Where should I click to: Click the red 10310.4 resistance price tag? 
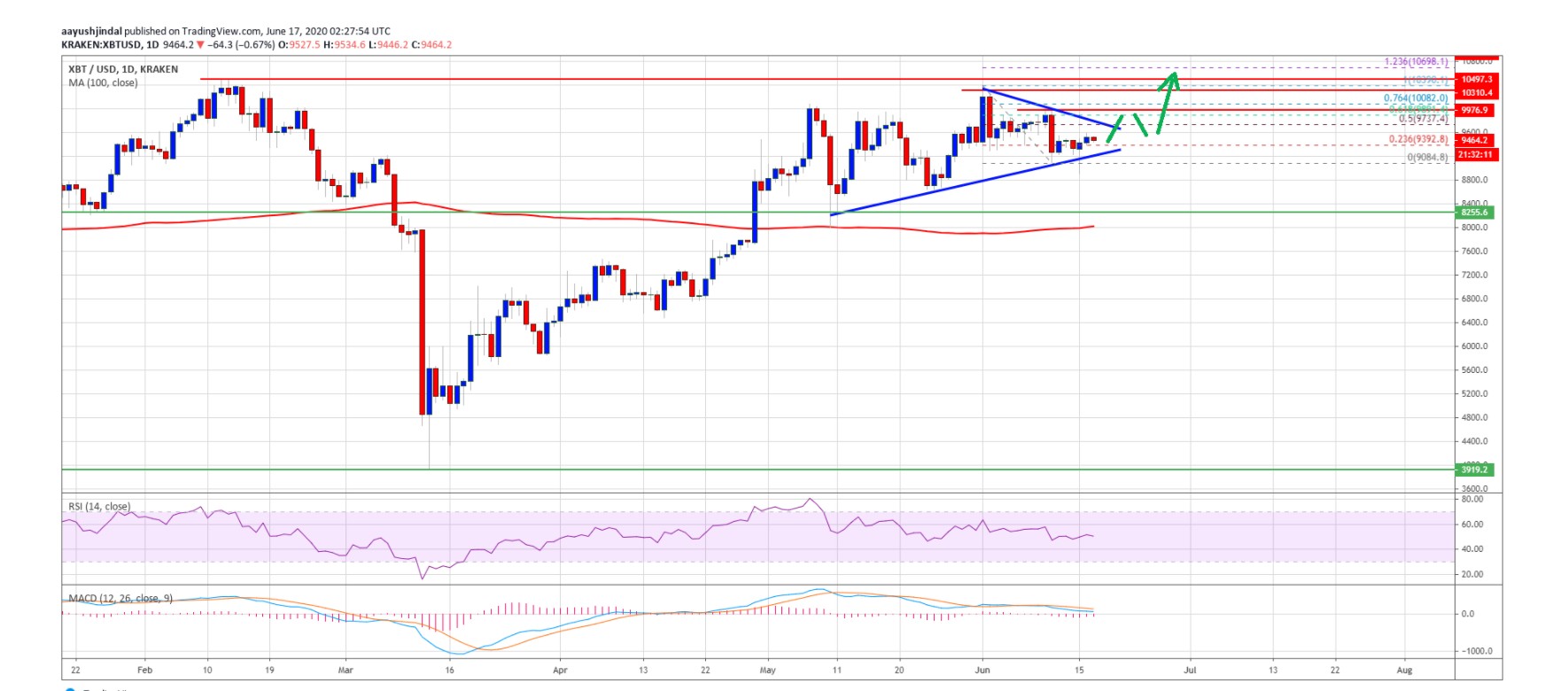(x=1476, y=93)
